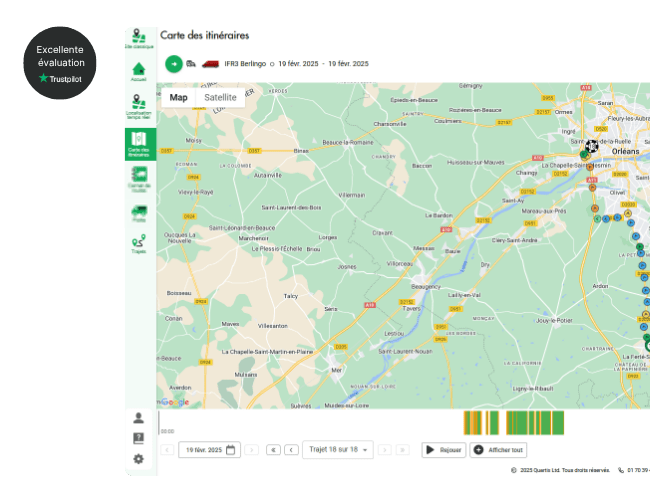
Task: Go to next trajet arrow button
Action: click(385, 450)
